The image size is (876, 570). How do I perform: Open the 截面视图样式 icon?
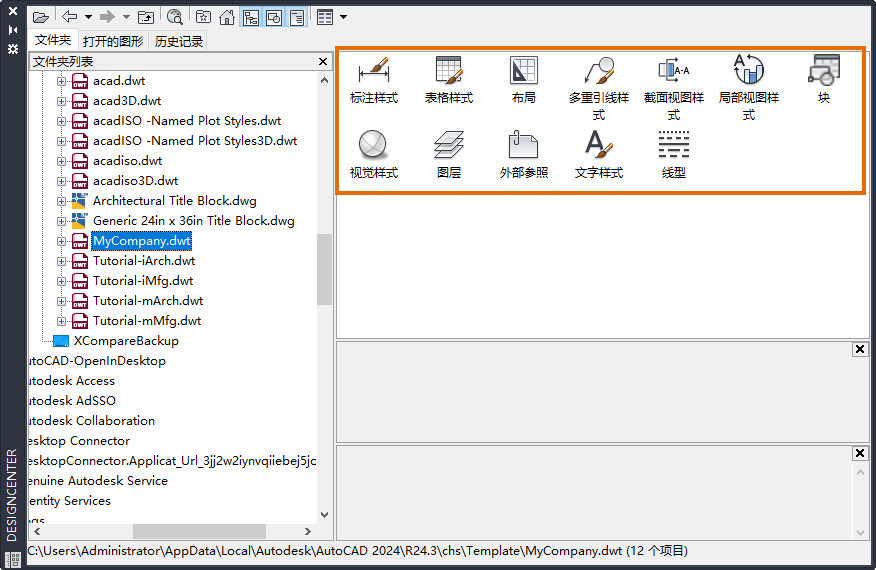[x=674, y=88]
